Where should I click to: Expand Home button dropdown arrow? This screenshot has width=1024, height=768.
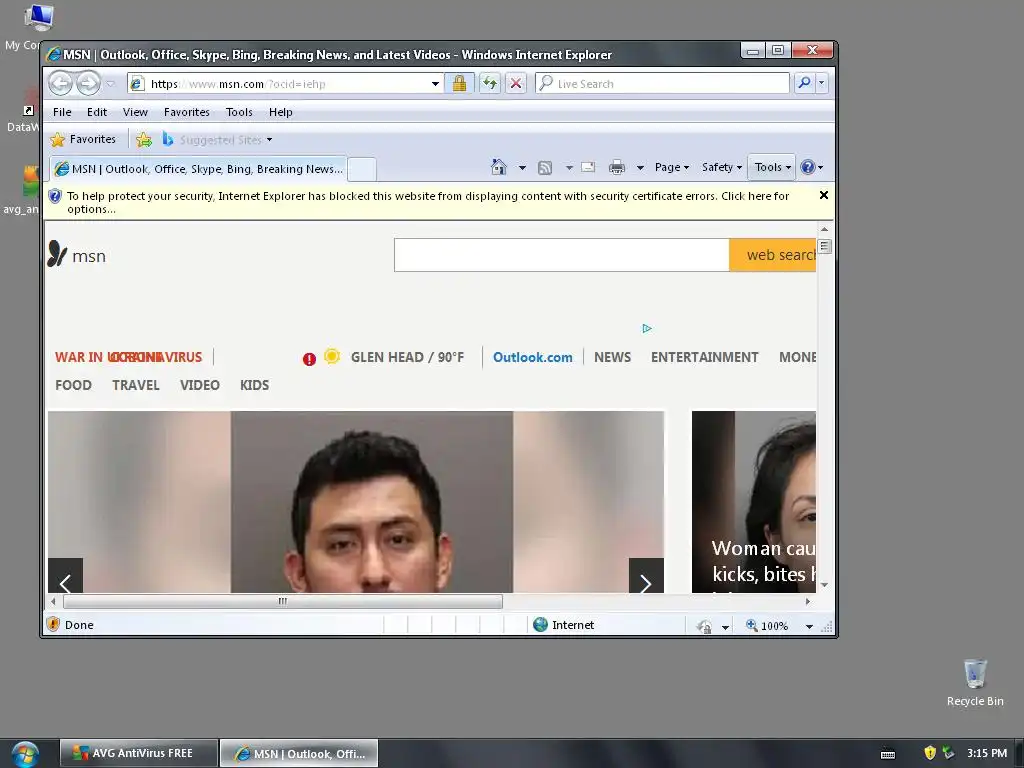click(x=522, y=168)
